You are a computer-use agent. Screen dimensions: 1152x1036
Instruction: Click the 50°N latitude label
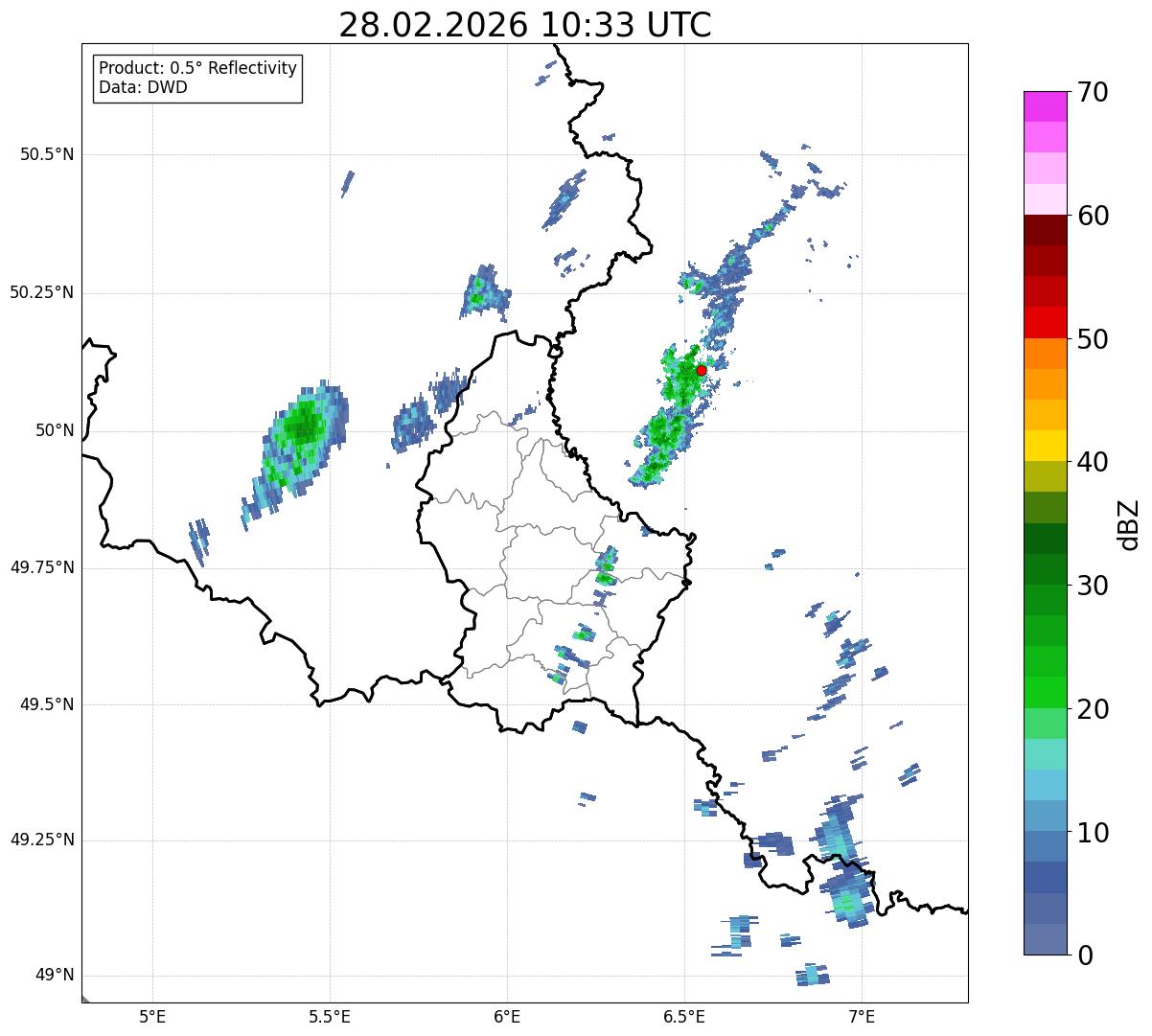(55, 431)
